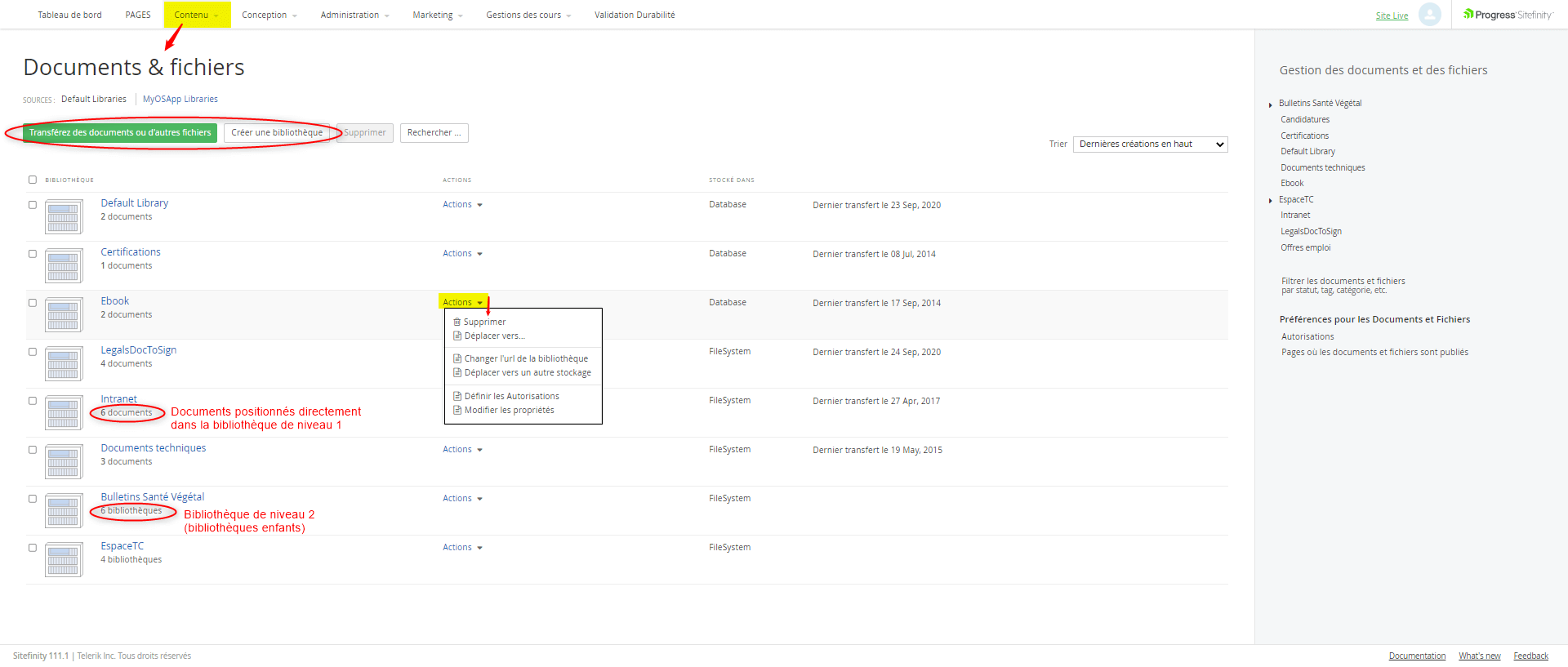Viewport: 1568px width, 667px height.
Task: Tick the select-all Bibliothèque header checkbox
Action: pyautogui.click(x=33, y=180)
